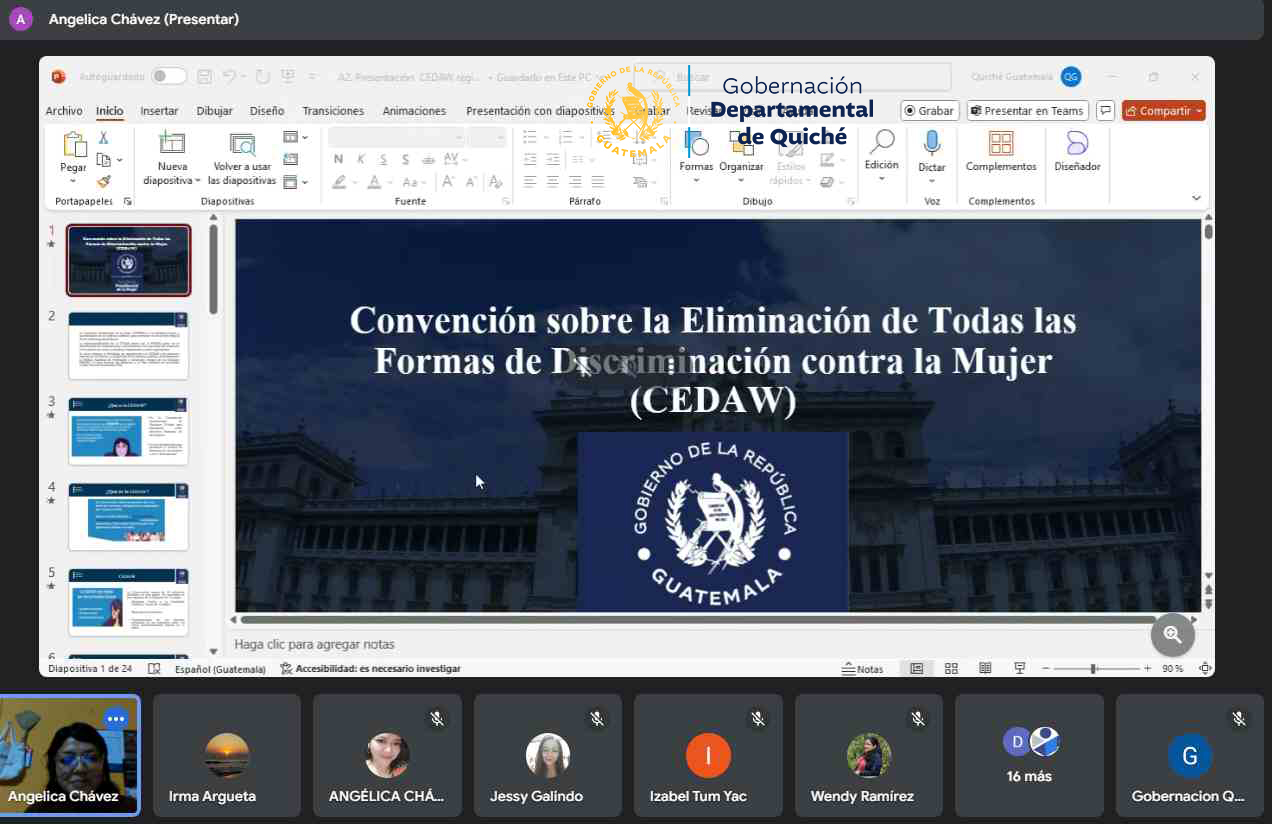Click Volver a usar las diapositivas

pos(242,159)
